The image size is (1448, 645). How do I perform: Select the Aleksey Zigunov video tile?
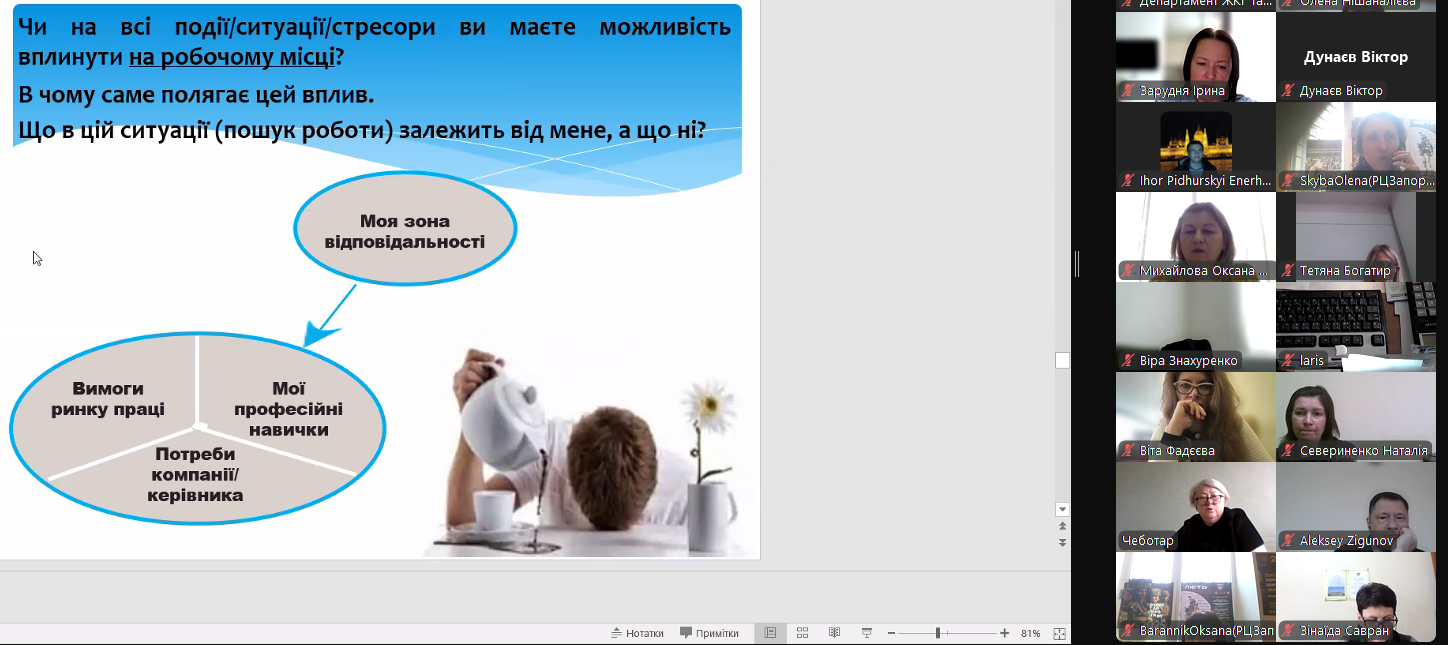[x=1355, y=507]
